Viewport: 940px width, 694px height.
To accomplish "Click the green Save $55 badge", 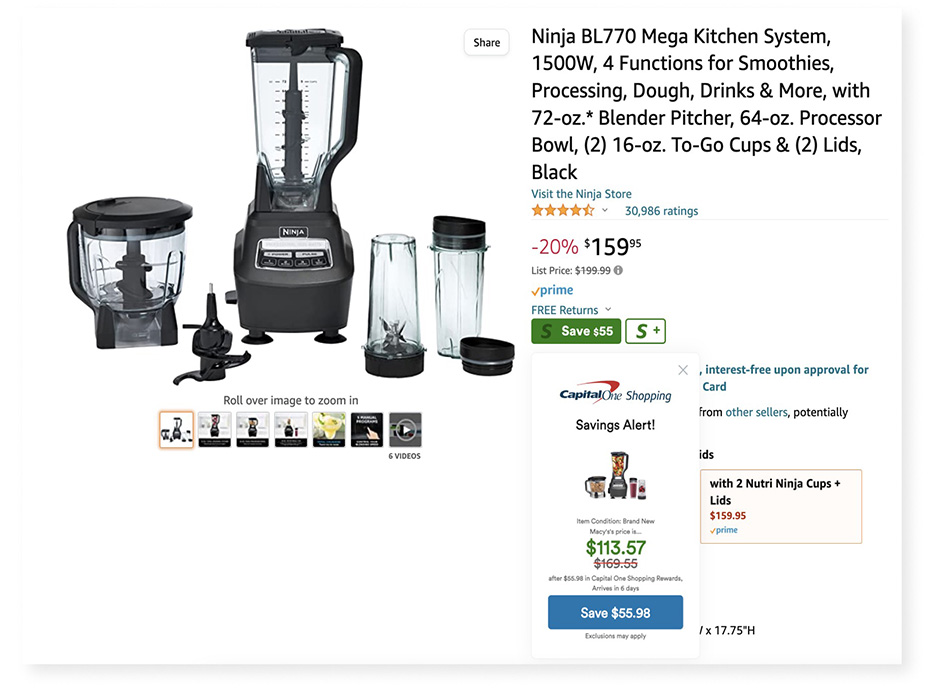I will [576, 331].
